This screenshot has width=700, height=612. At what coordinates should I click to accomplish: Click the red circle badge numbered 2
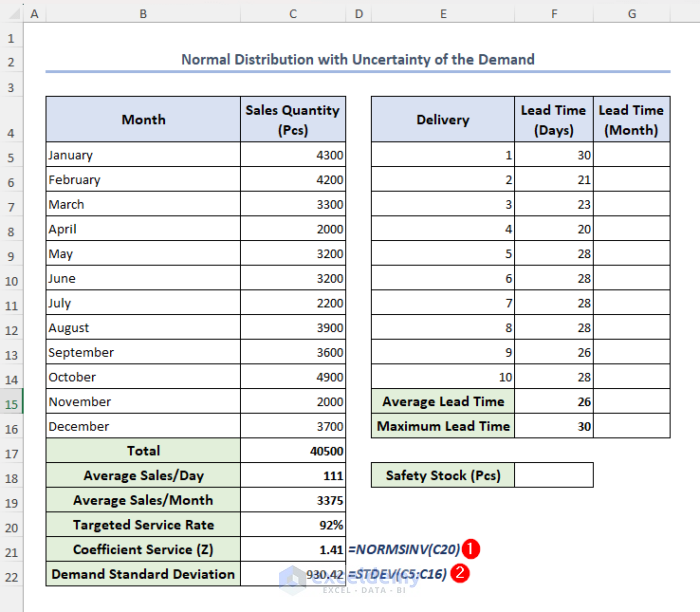(x=459, y=574)
